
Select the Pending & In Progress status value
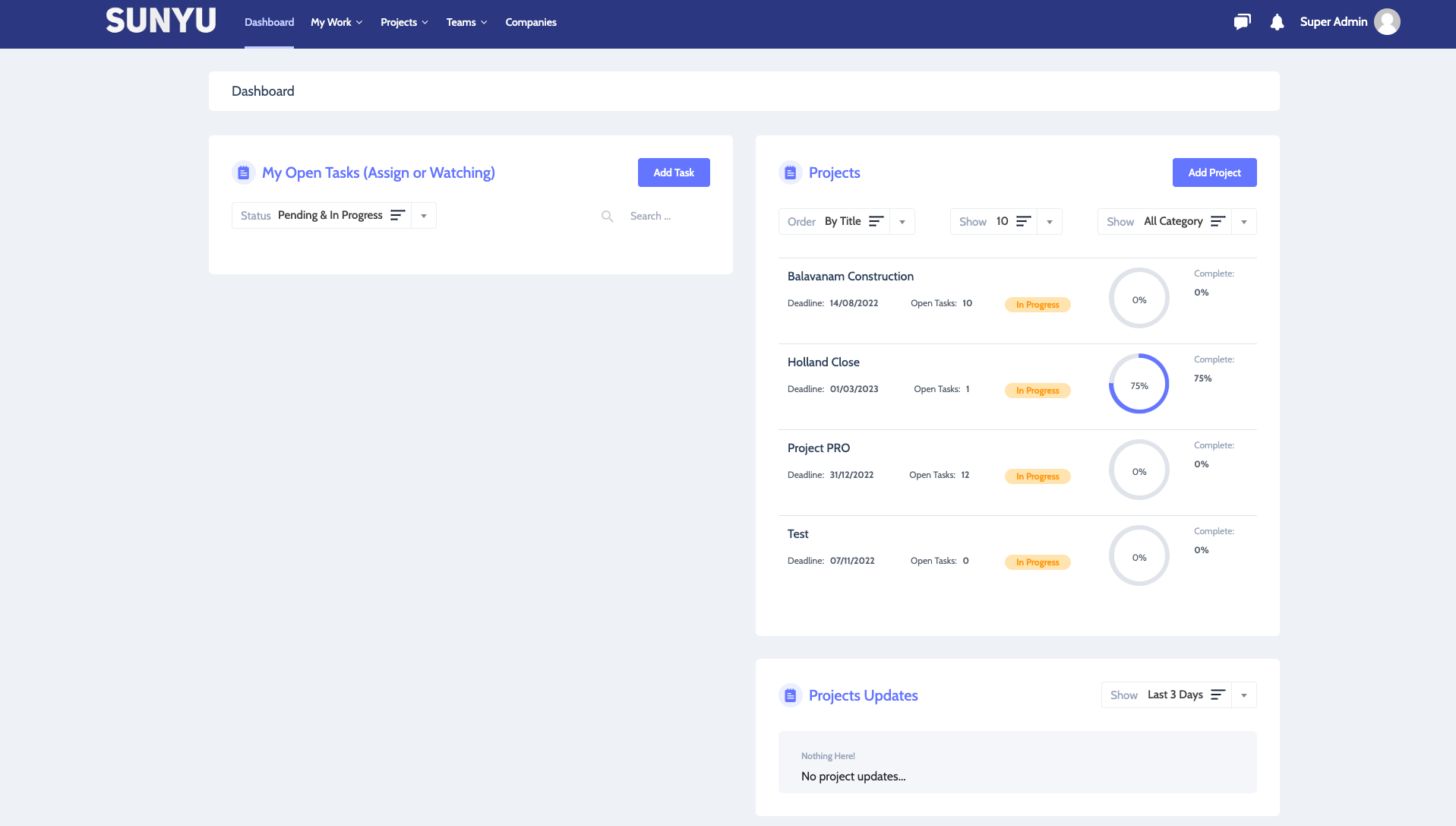click(x=330, y=215)
